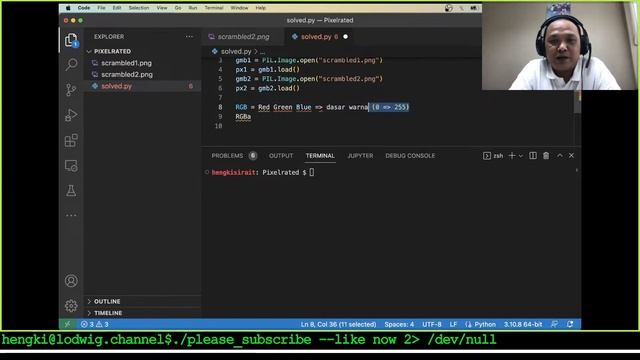This screenshot has width=640, height=360.
Task: Open terminal launch profile dropdown arrow
Action: click(521, 156)
